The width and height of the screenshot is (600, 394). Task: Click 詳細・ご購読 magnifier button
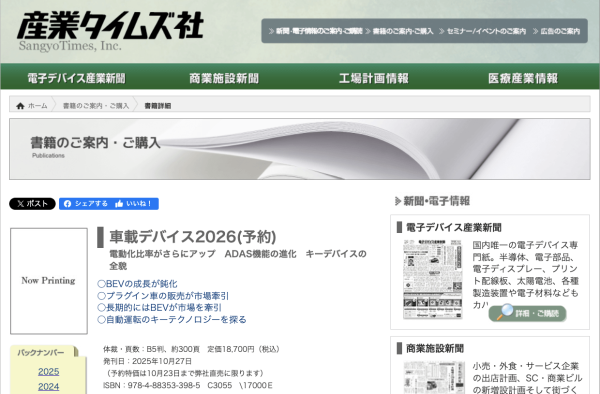[x=527, y=313]
